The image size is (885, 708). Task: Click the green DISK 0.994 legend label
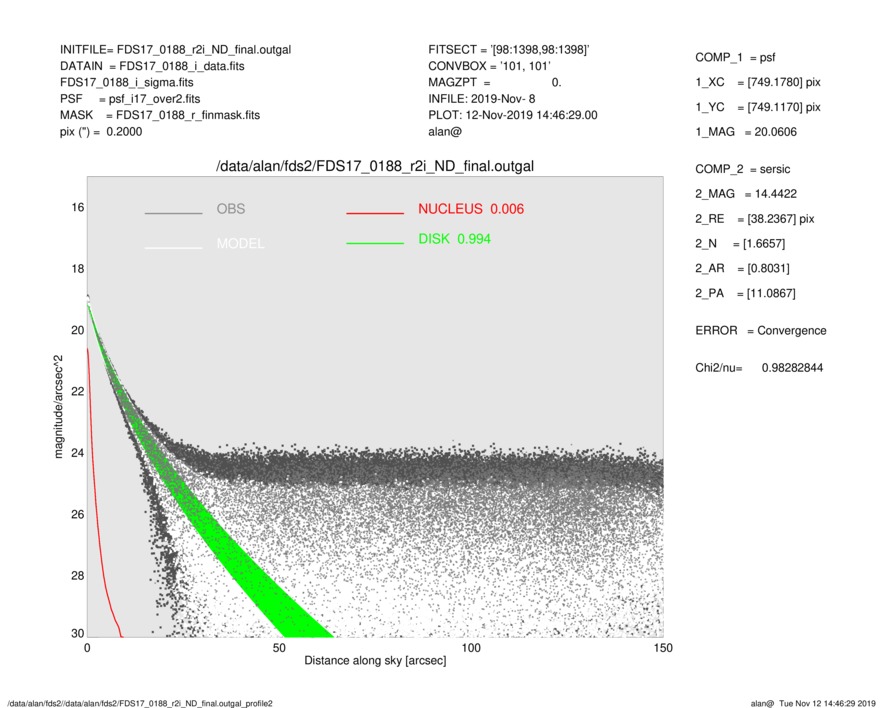454,239
